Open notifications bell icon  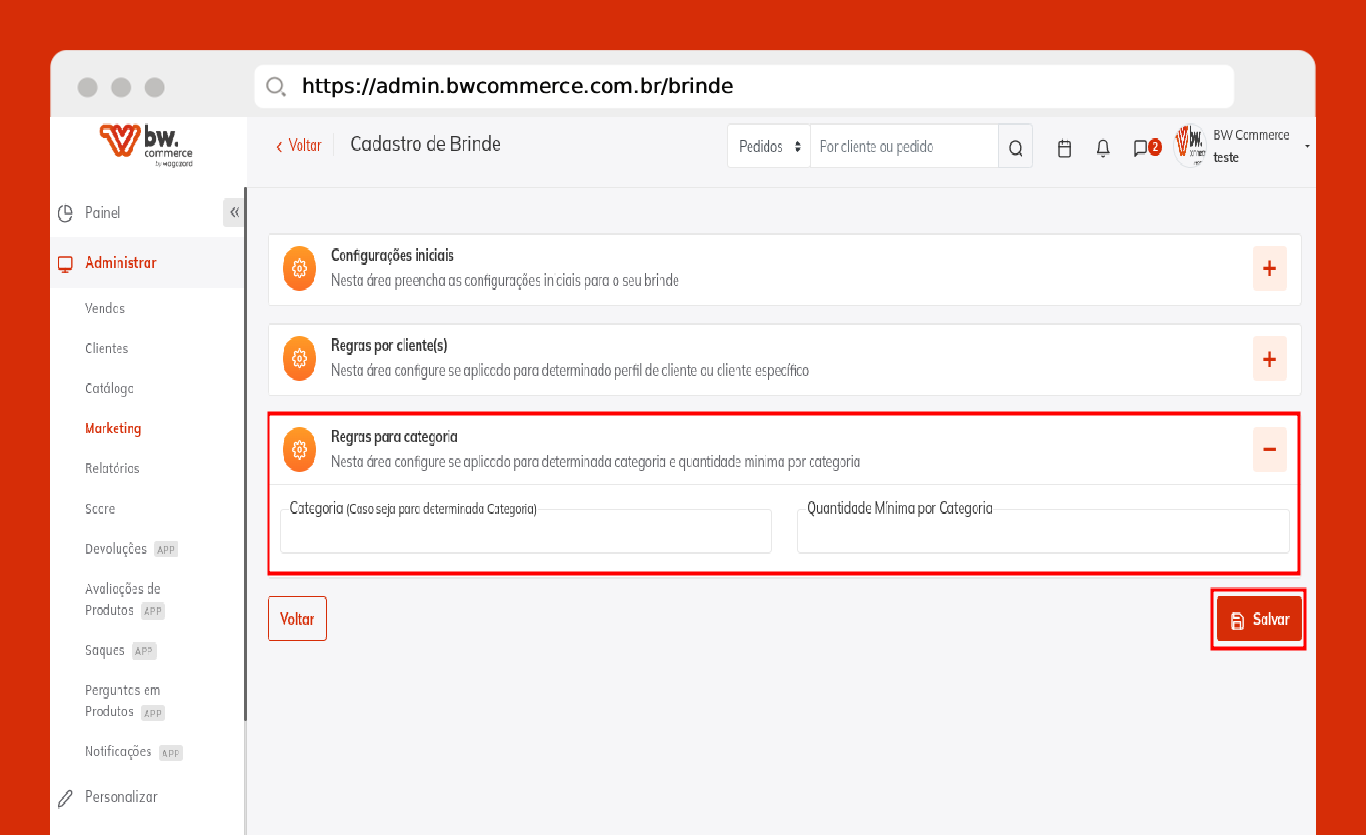pyautogui.click(x=1103, y=148)
